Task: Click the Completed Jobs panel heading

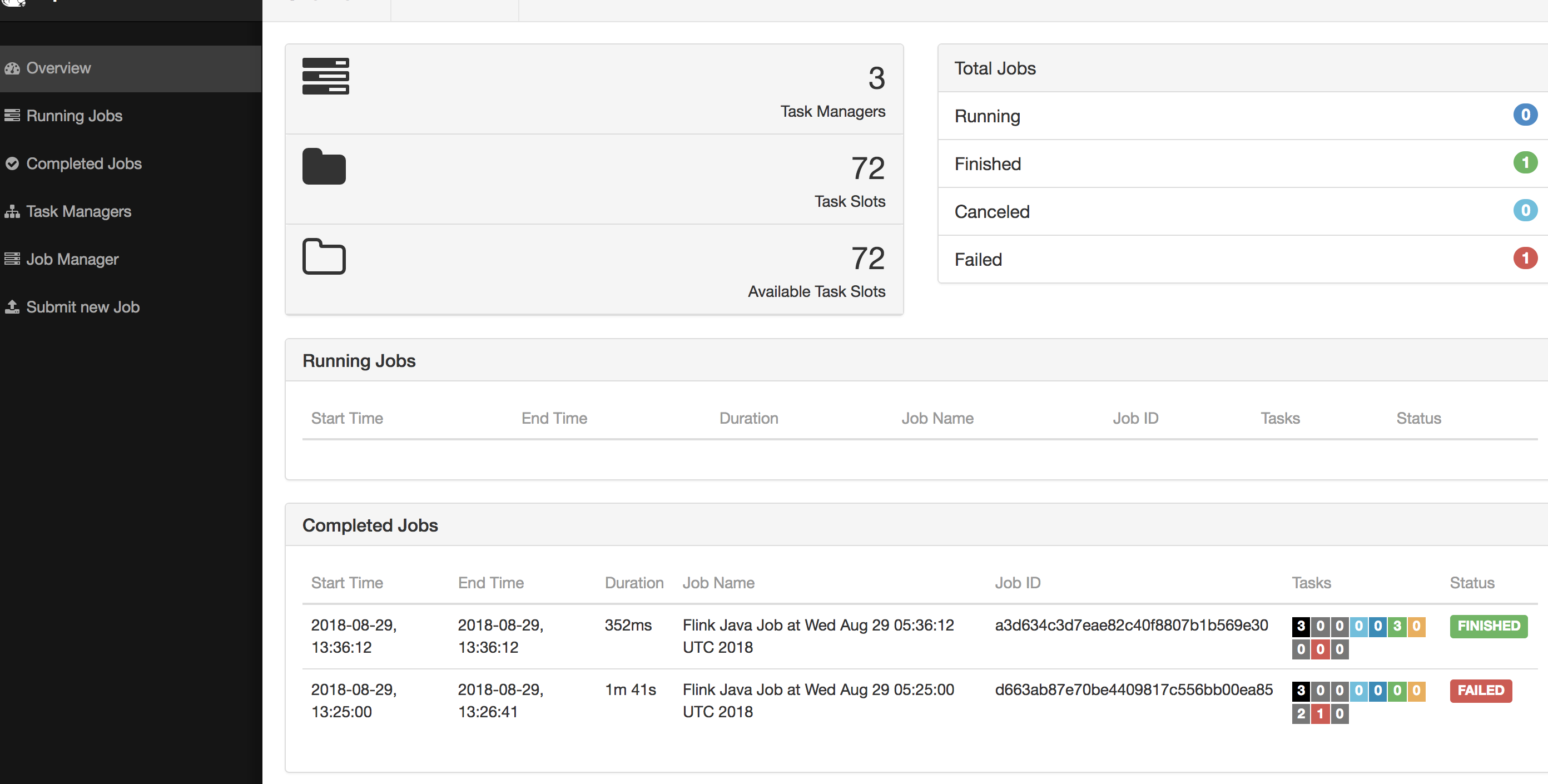Action: [370, 525]
